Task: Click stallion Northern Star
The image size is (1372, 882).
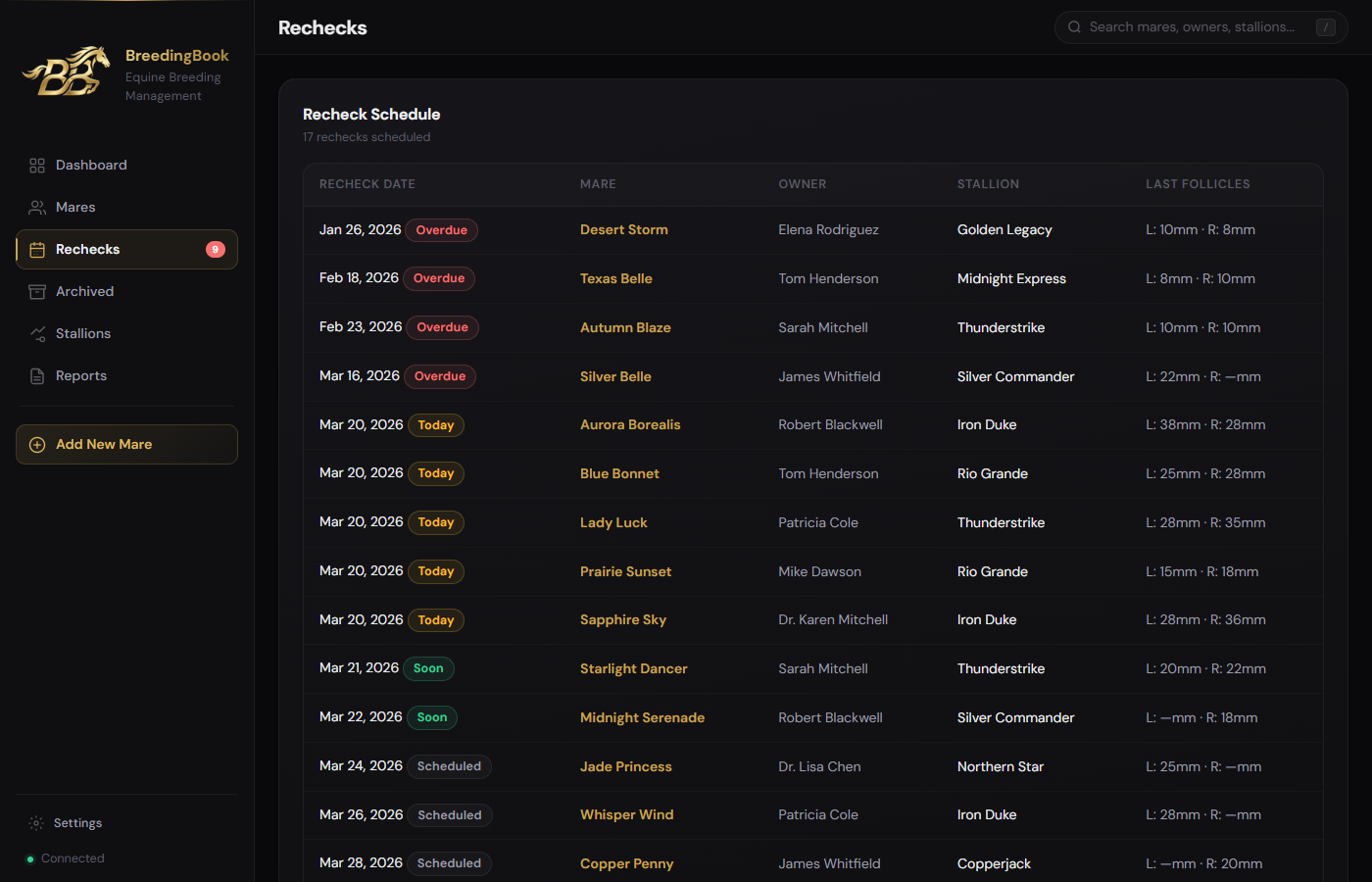Action: pos(1001,767)
